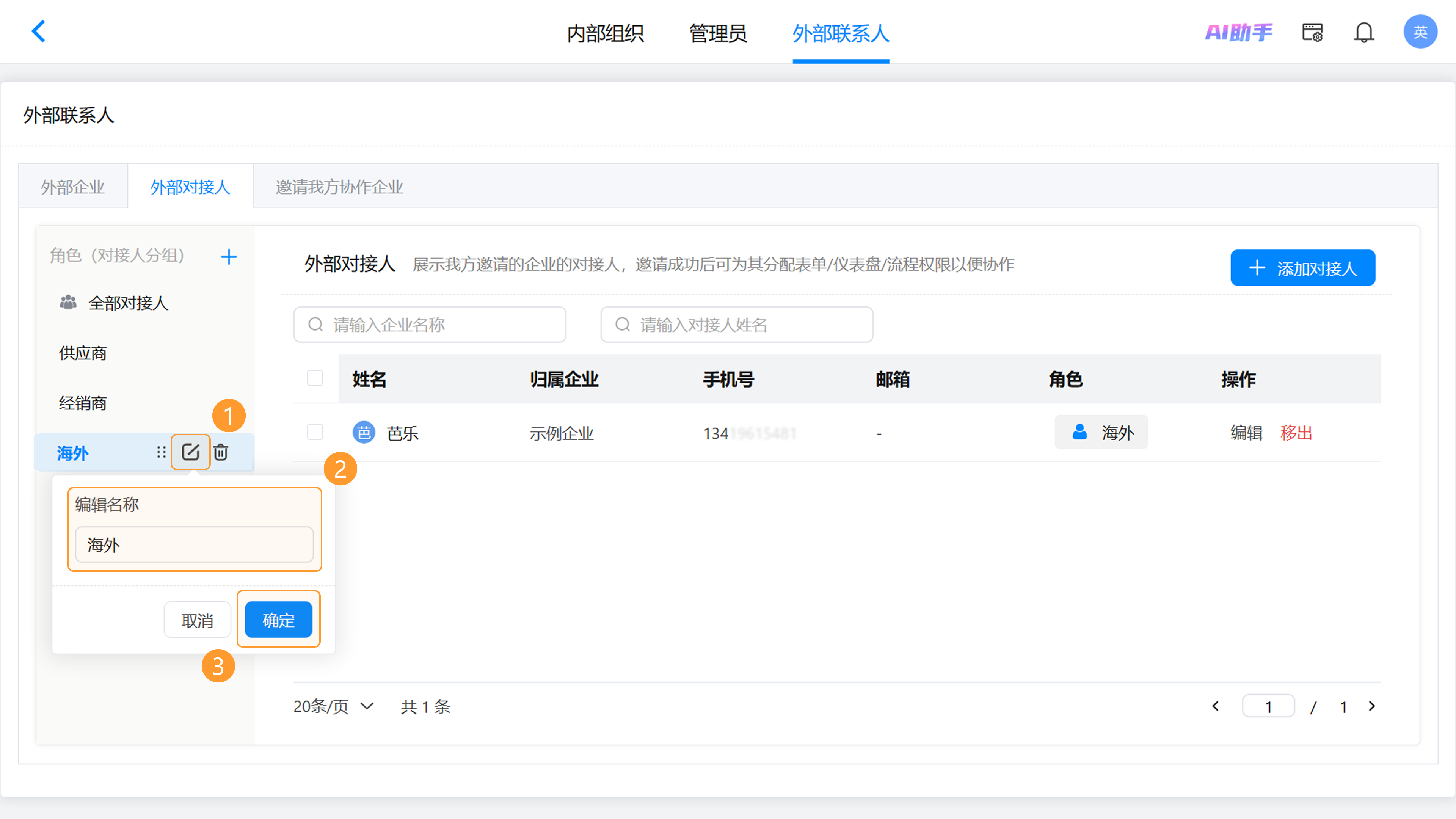
Task: Add a new role with the plus icon
Action: click(x=229, y=257)
